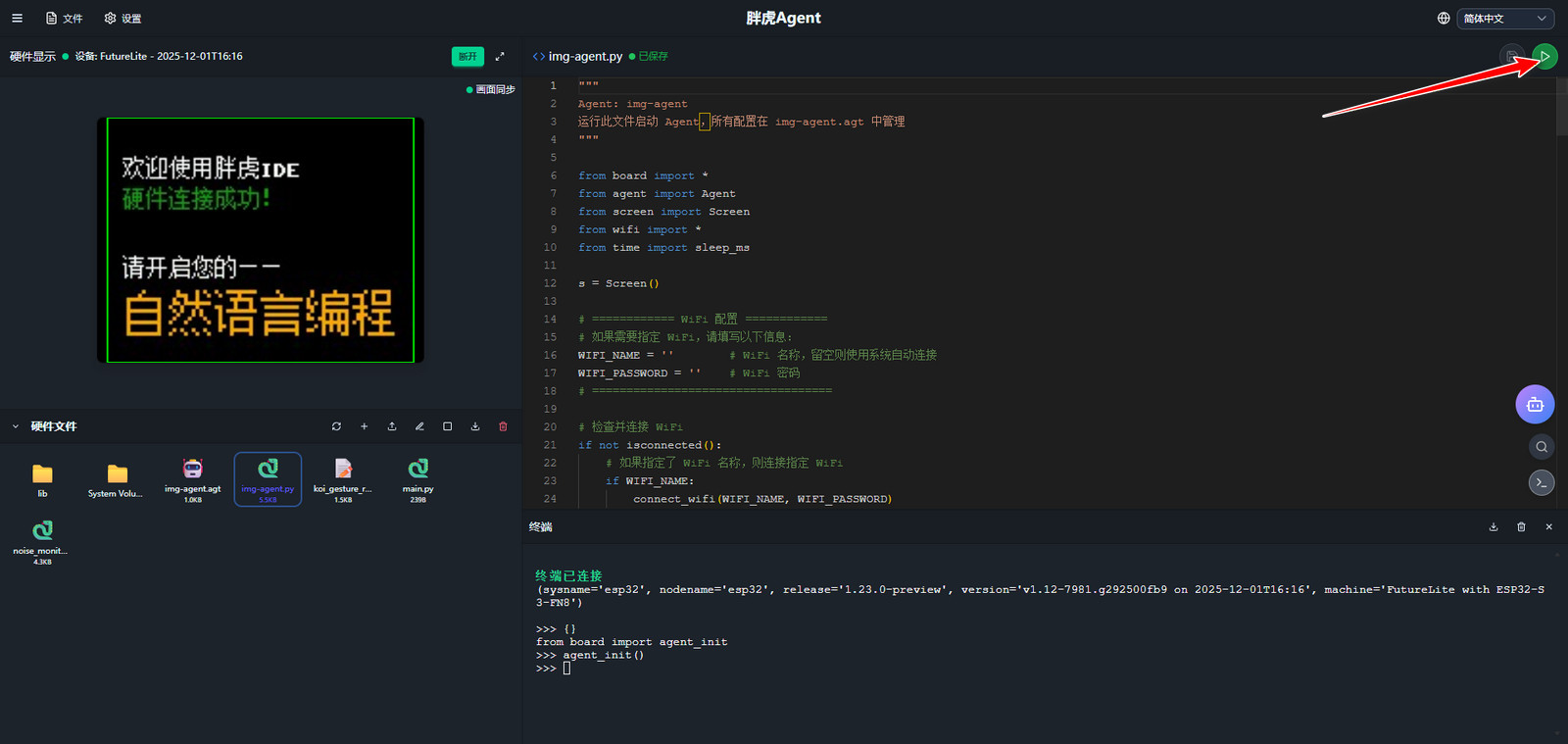Delete the selected hardware file with the red trash icon
This screenshot has width=1568, height=744.
(504, 426)
